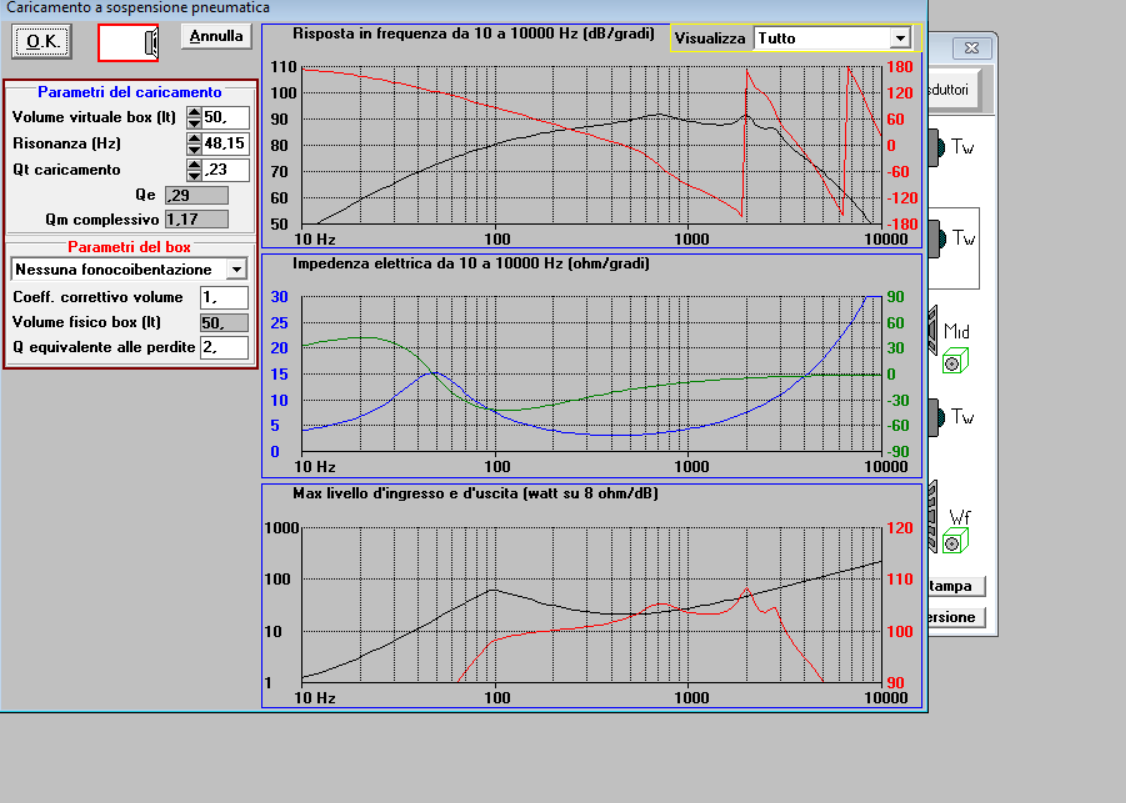Click the Coeff. correttivo volume field
This screenshot has height=803, width=1126.
(x=224, y=297)
